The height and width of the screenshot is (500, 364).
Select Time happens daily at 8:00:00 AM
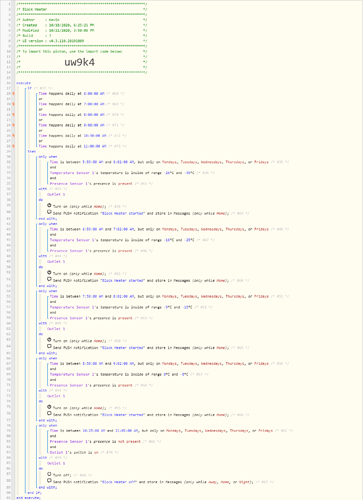71,115
